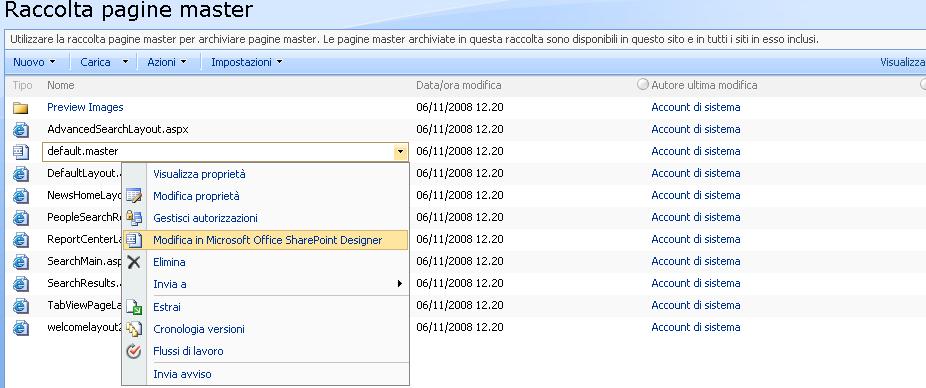Click the Modifica proprietà edit icon
The image size is (926, 388).
pyautogui.click(x=134, y=196)
